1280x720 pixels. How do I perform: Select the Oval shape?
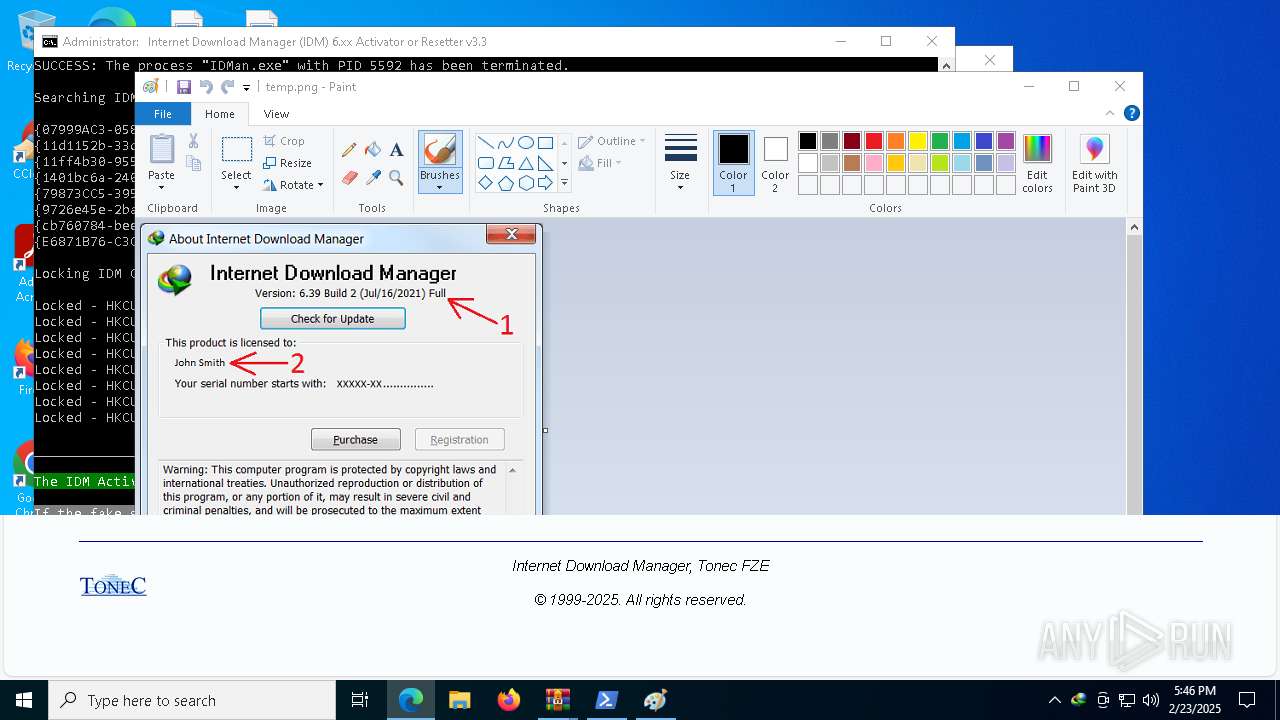point(525,143)
